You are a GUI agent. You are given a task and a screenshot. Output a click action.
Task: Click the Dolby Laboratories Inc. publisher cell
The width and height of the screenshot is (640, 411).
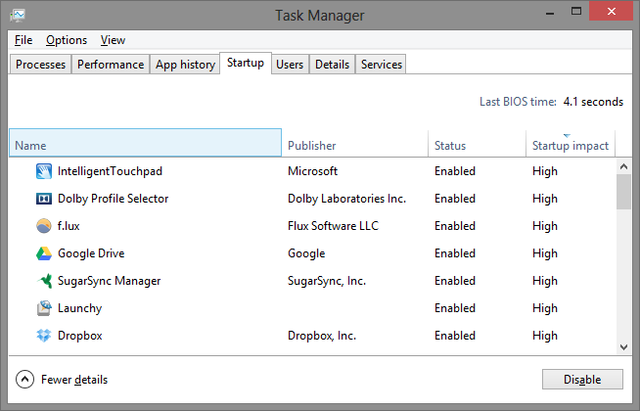point(347,199)
